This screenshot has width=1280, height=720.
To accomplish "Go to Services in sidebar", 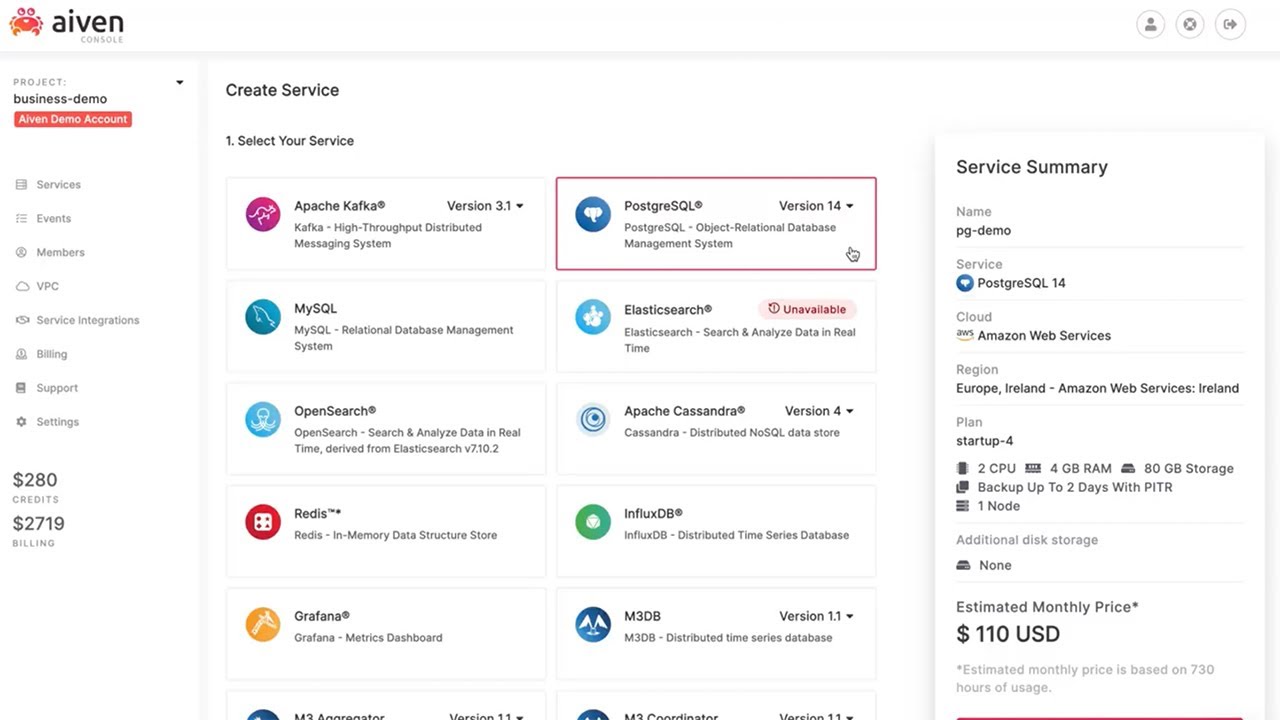I will pos(58,185).
